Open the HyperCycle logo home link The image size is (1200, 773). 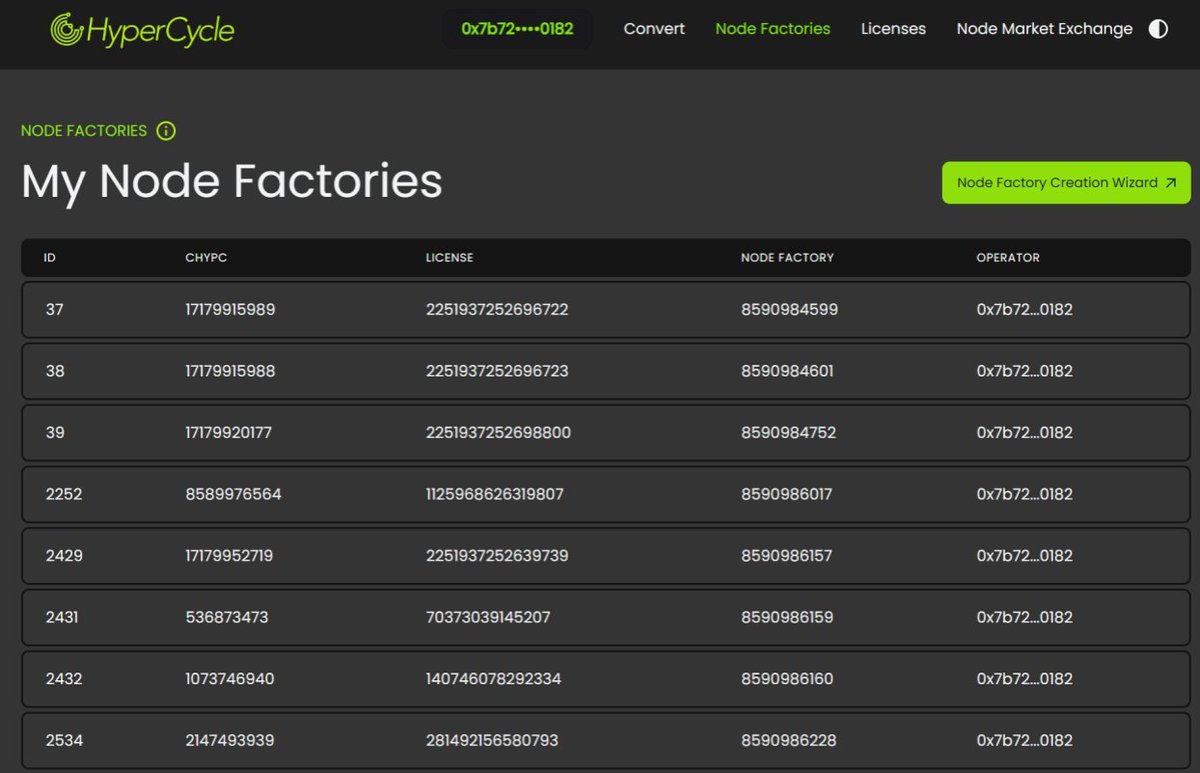tap(142, 30)
